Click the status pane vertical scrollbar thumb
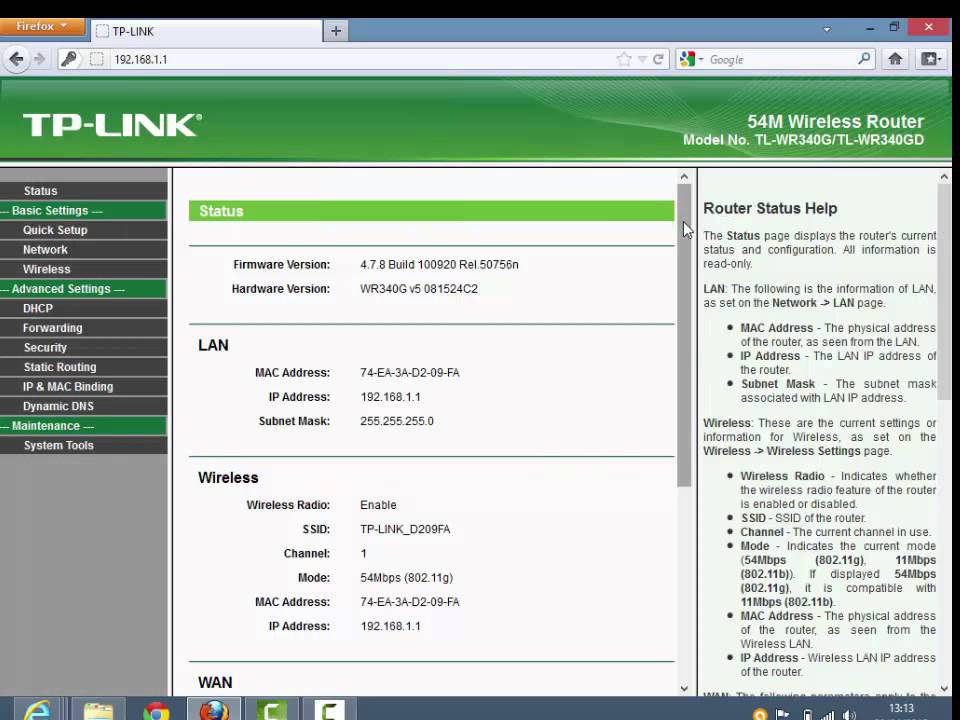Screen dimensions: 960x720 (x=684, y=336)
